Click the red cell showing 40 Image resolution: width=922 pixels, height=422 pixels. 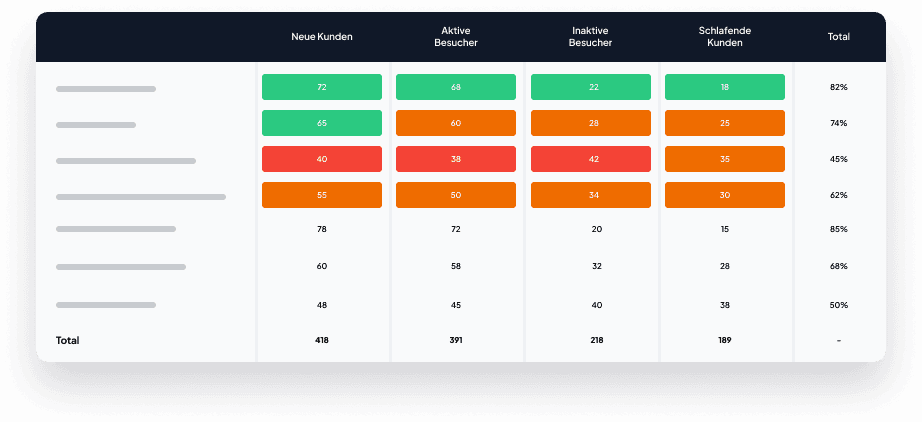321,159
